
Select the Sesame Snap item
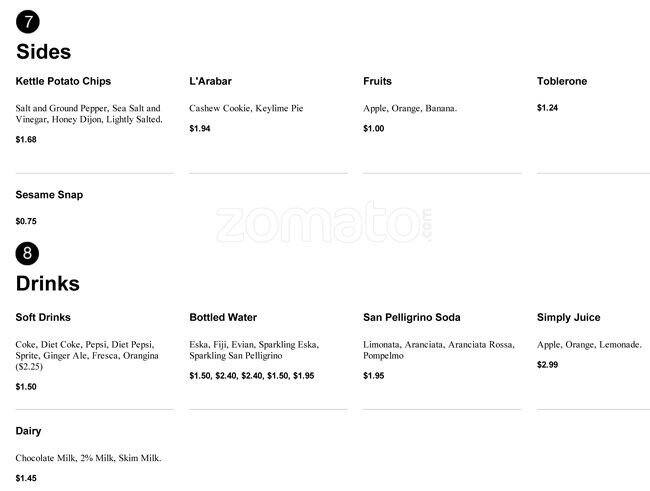click(49, 195)
